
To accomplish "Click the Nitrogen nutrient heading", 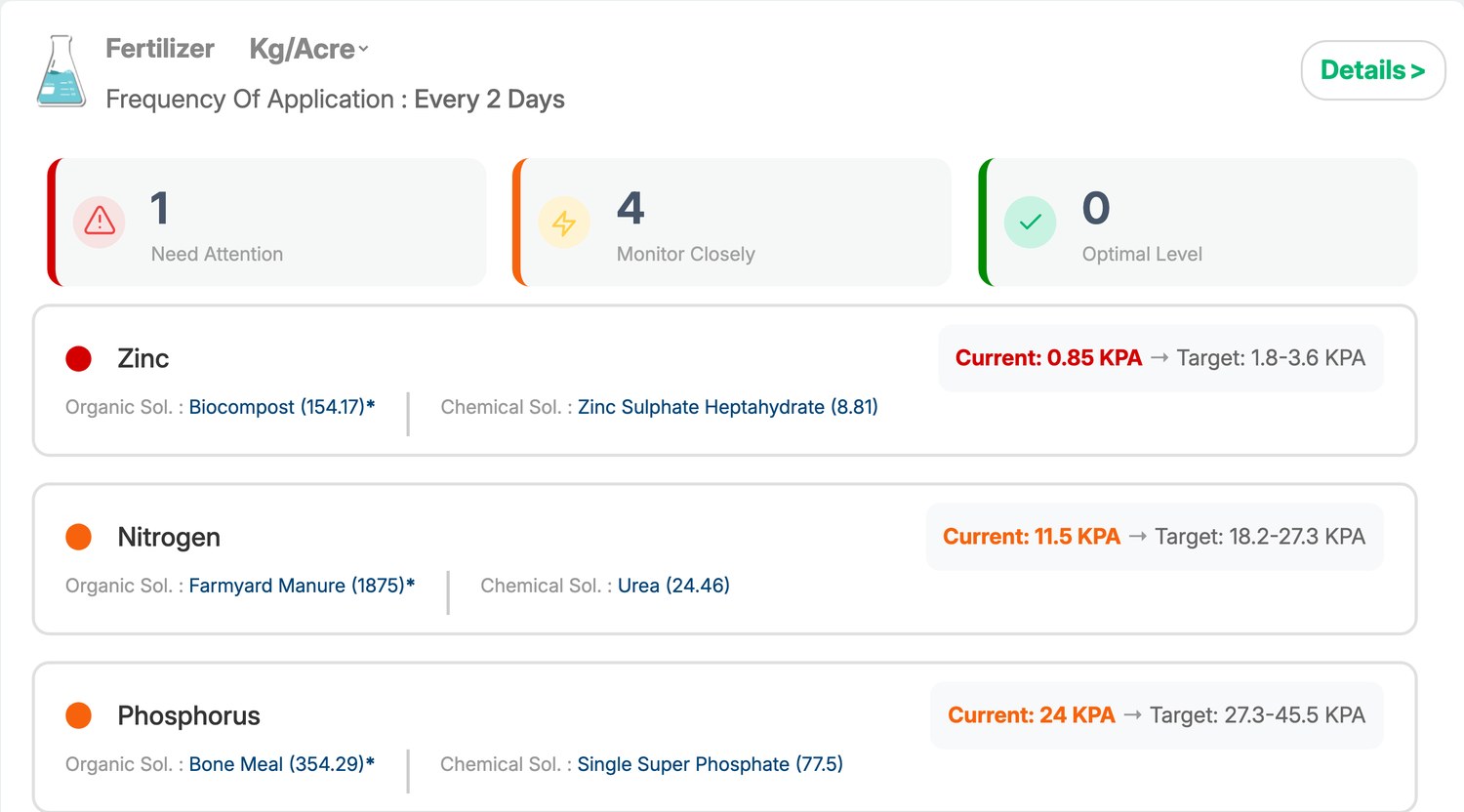I will click(x=169, y=537).
